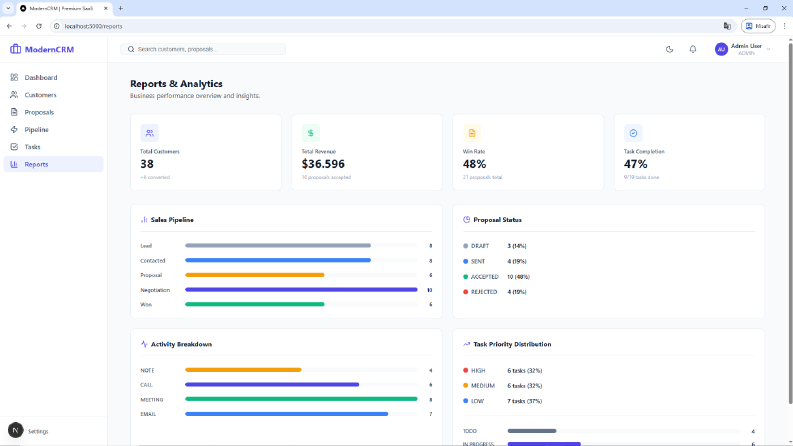Click the 38 total customers value
793x446 pixels.
[x=147, y=164]
